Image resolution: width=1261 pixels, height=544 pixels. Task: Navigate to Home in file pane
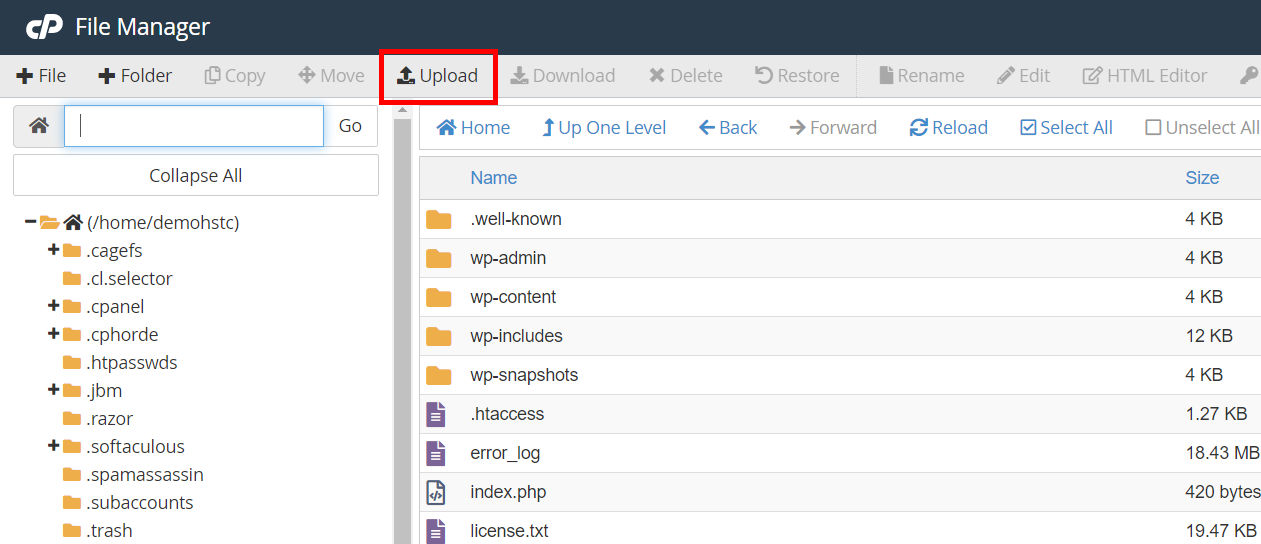tap(474, 128)
